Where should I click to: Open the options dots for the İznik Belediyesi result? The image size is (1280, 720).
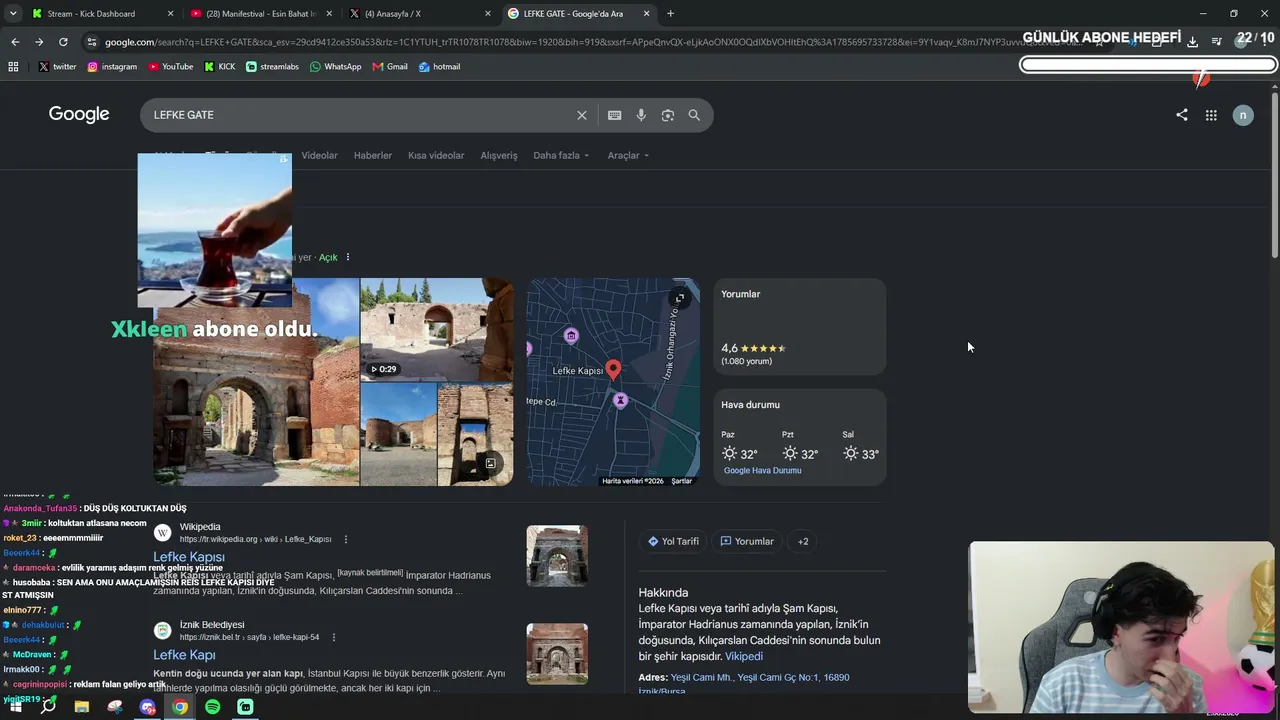[334, 637]
